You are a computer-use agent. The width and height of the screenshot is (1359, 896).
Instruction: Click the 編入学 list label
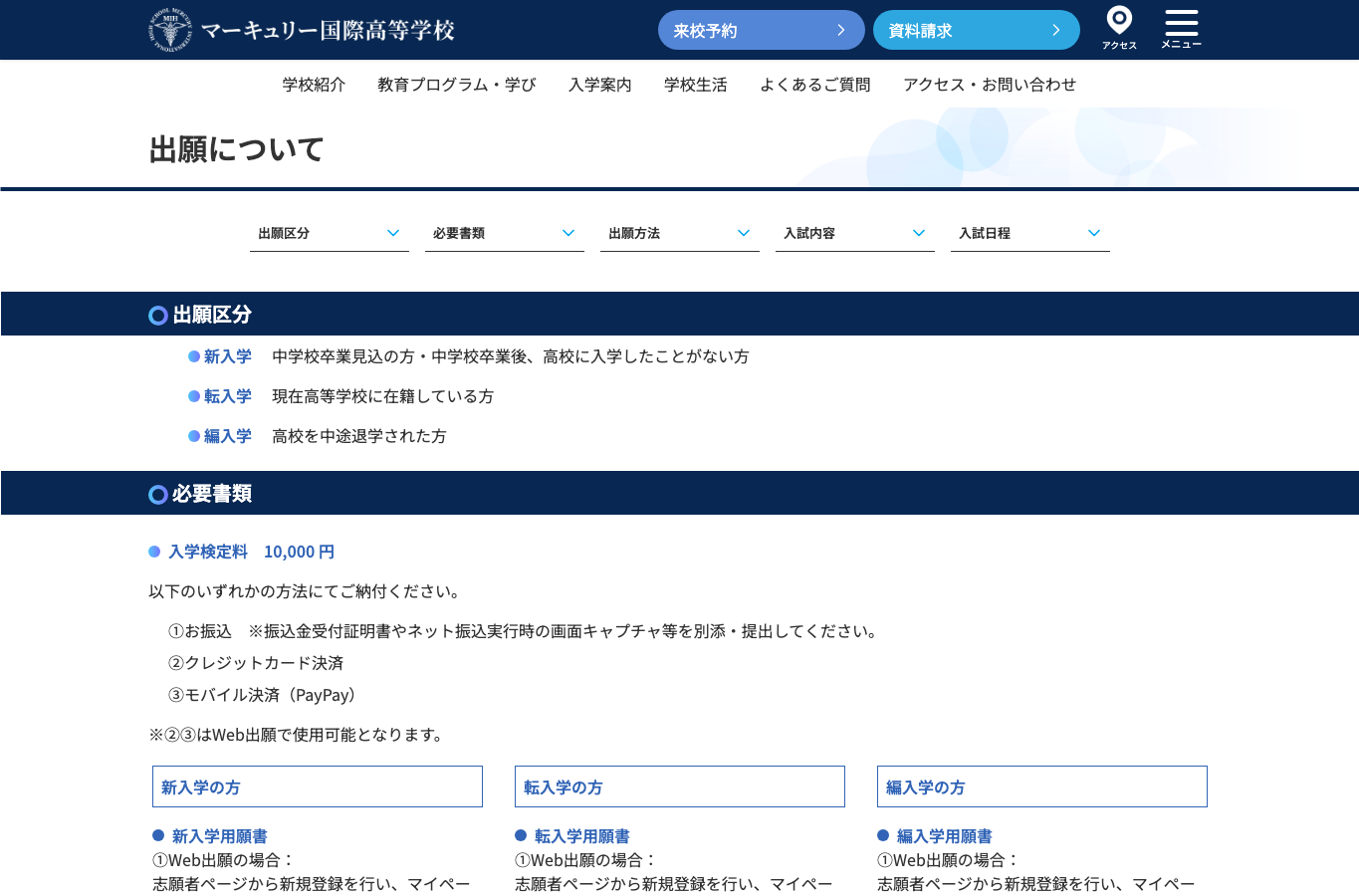[x=228, y=436]
